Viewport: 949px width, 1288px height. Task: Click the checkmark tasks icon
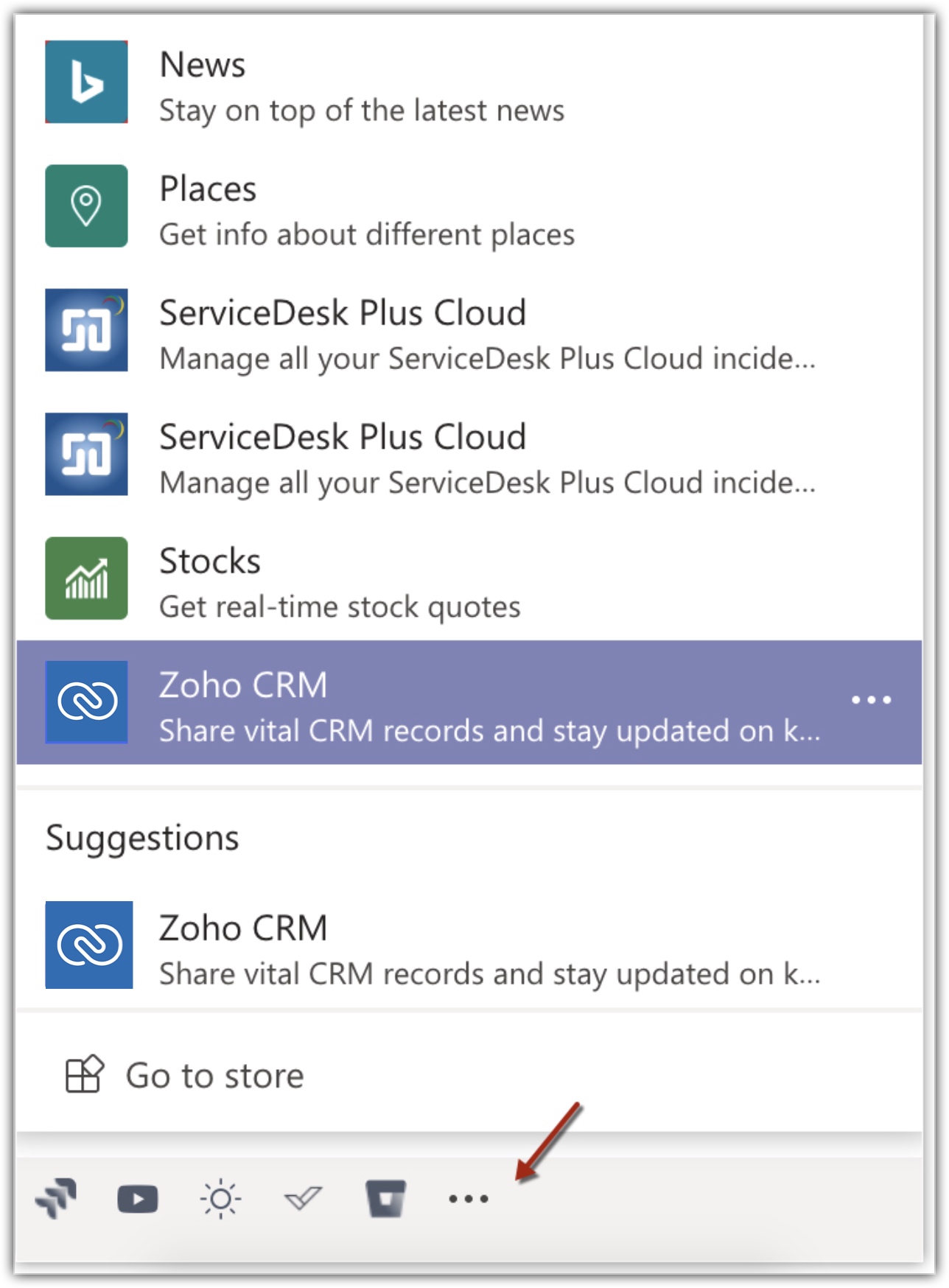click(303, 1199)
